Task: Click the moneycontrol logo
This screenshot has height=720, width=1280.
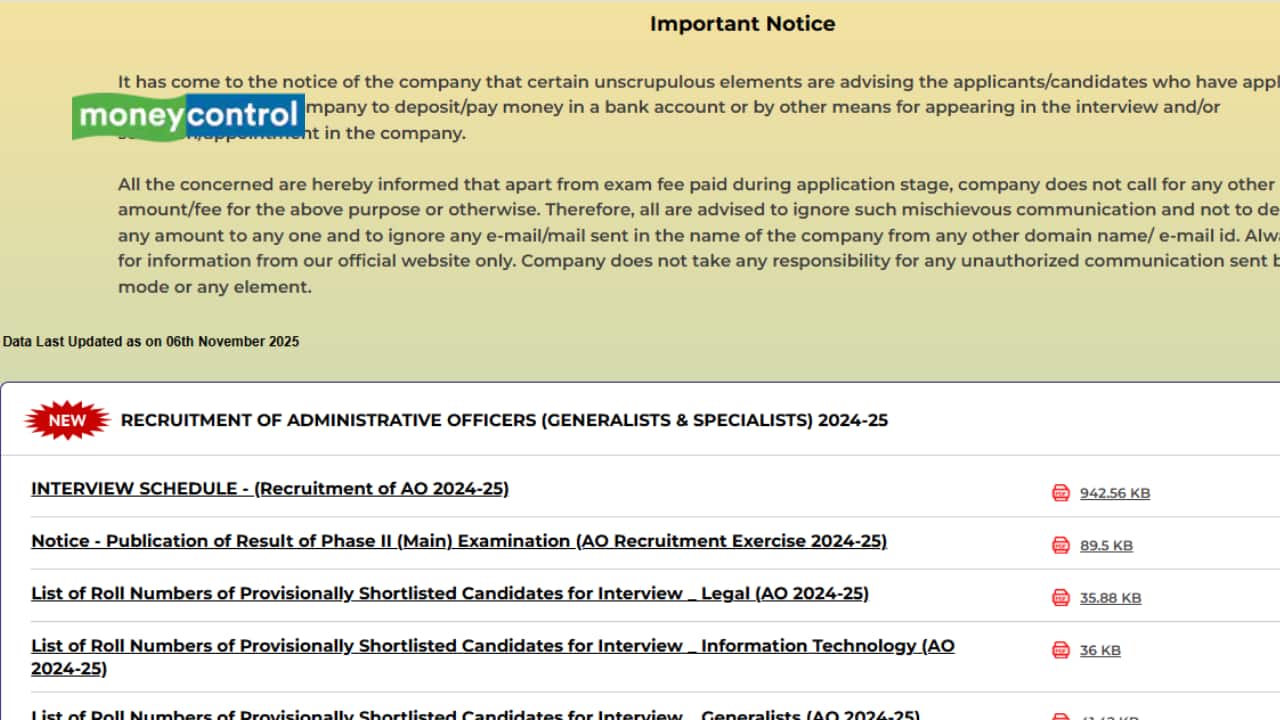Action: pyautogui.click(x=186, y=116)
